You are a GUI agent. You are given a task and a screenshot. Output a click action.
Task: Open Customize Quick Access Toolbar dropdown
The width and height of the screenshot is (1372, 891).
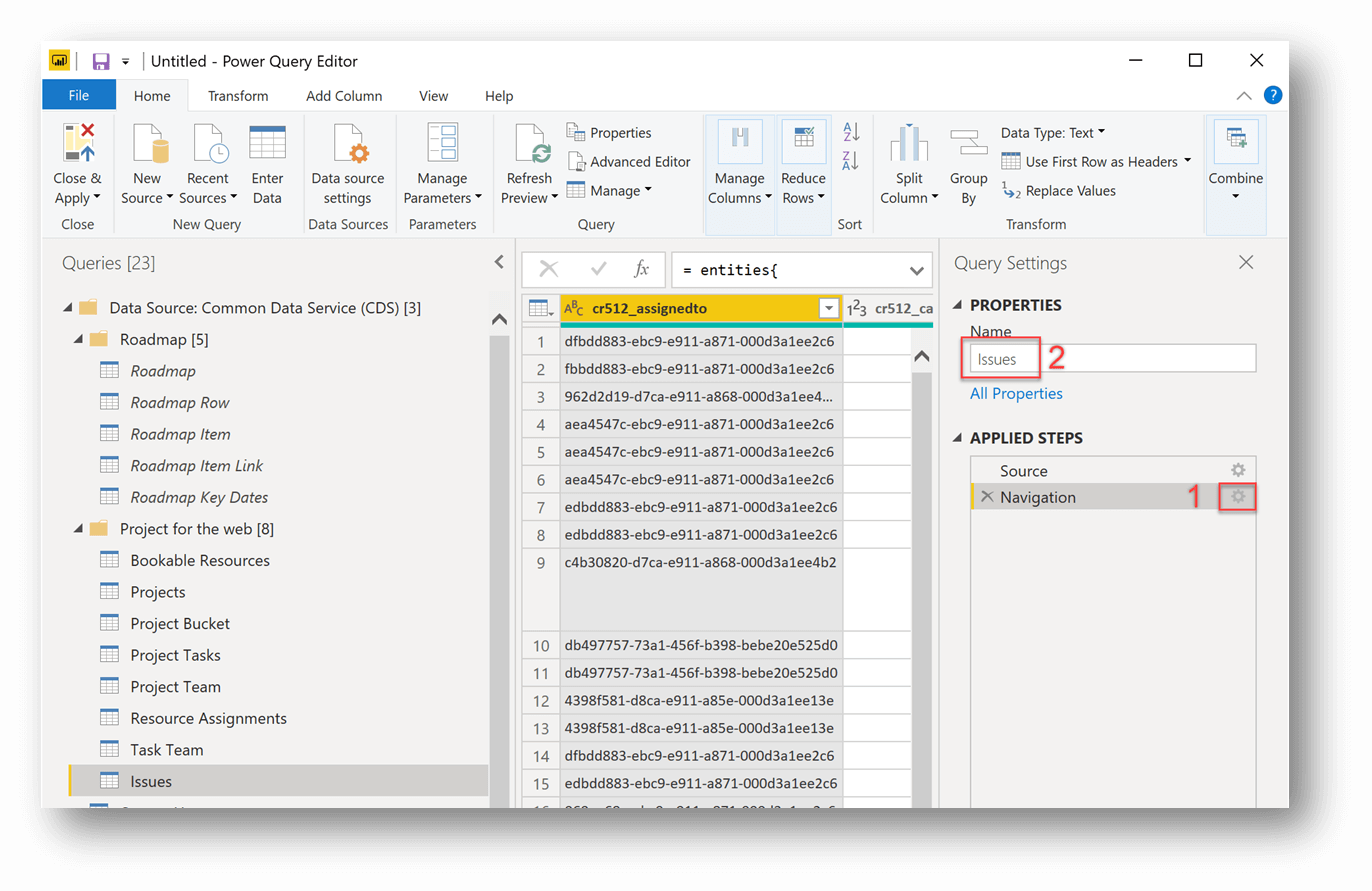click(x=126, y=62)
